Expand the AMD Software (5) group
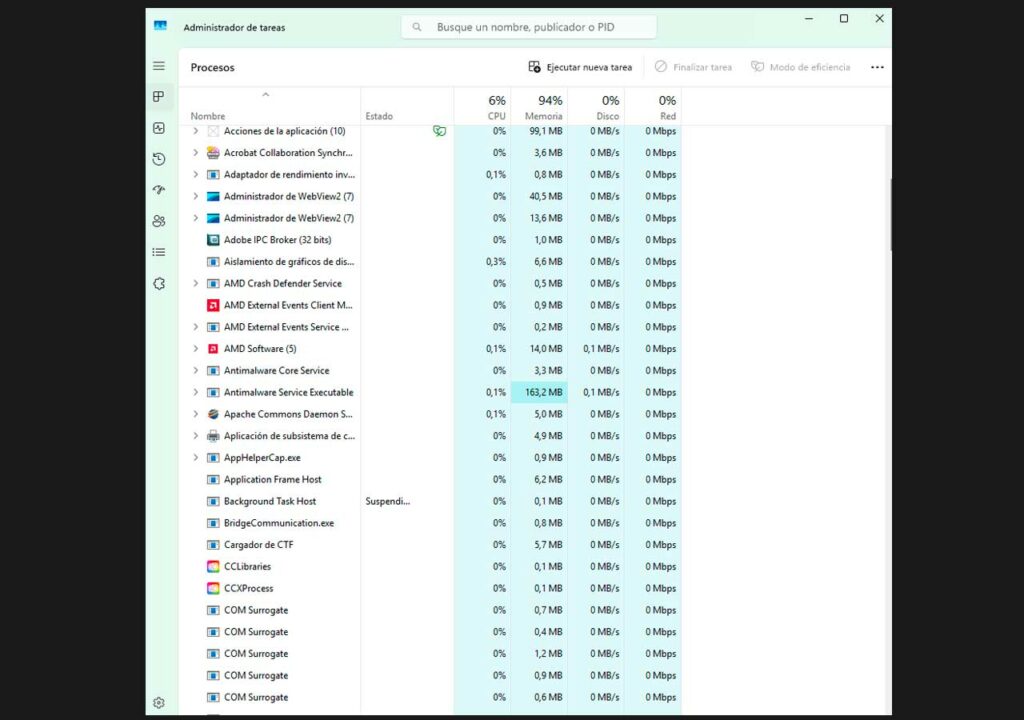The height and width of the screenshot is (720, 1024). click(x=195, y=349)
